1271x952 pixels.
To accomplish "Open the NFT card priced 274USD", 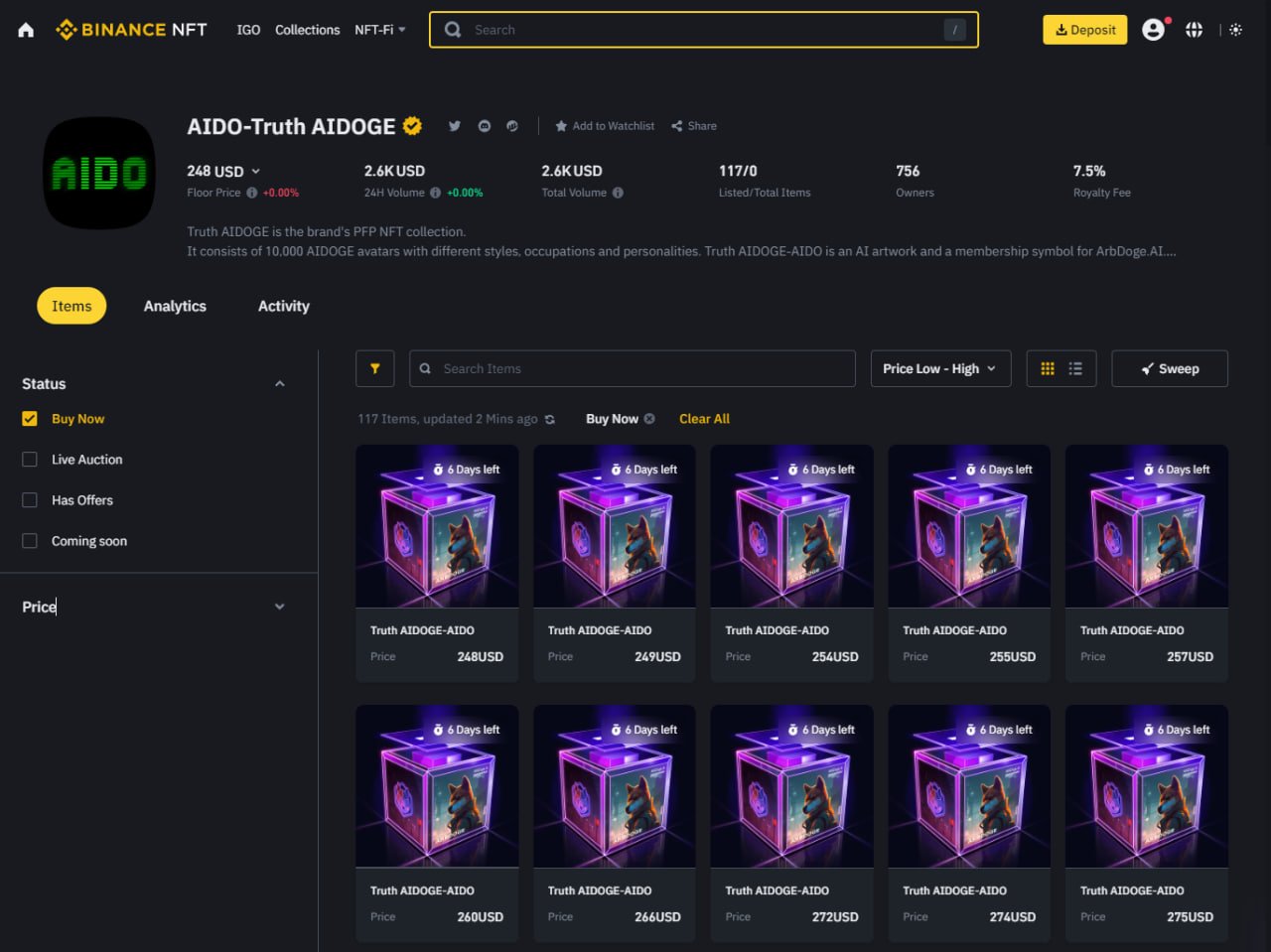I will pyautogui.click(x=969, y=823).
